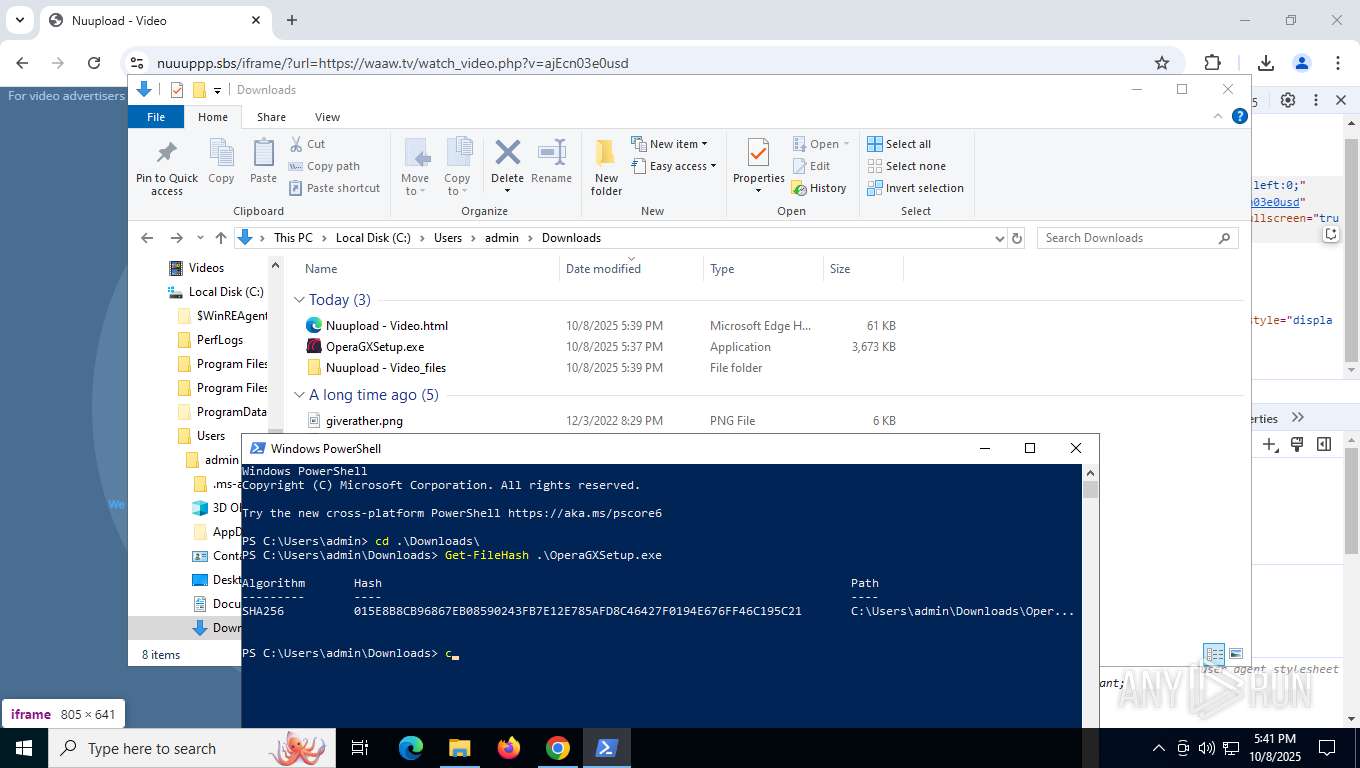Open DevTools settings gear
The width and height of the screenshot is (1360, 768).
tap(1288, 100)
